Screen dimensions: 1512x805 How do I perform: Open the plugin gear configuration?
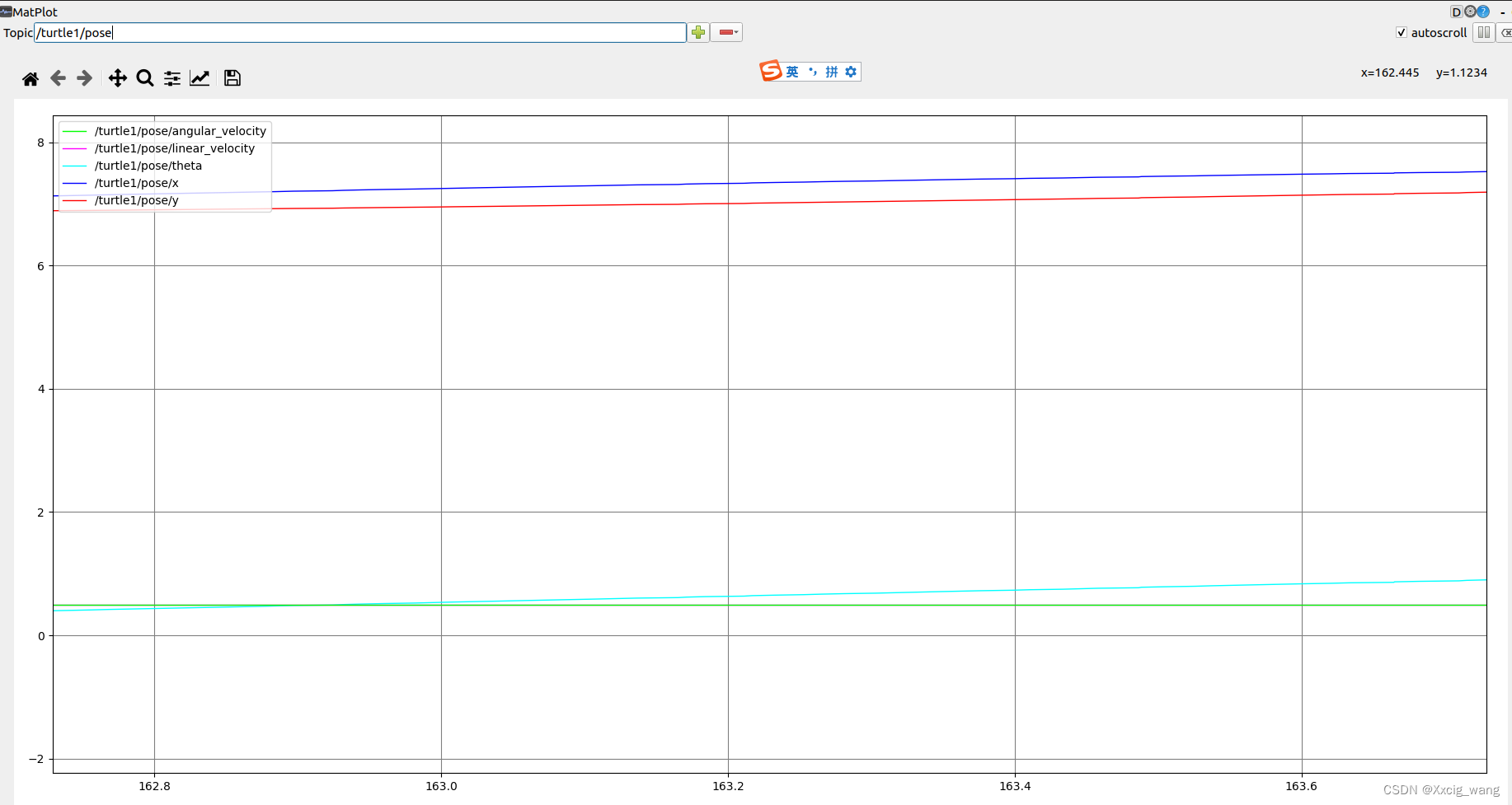tap(1470, 12)
